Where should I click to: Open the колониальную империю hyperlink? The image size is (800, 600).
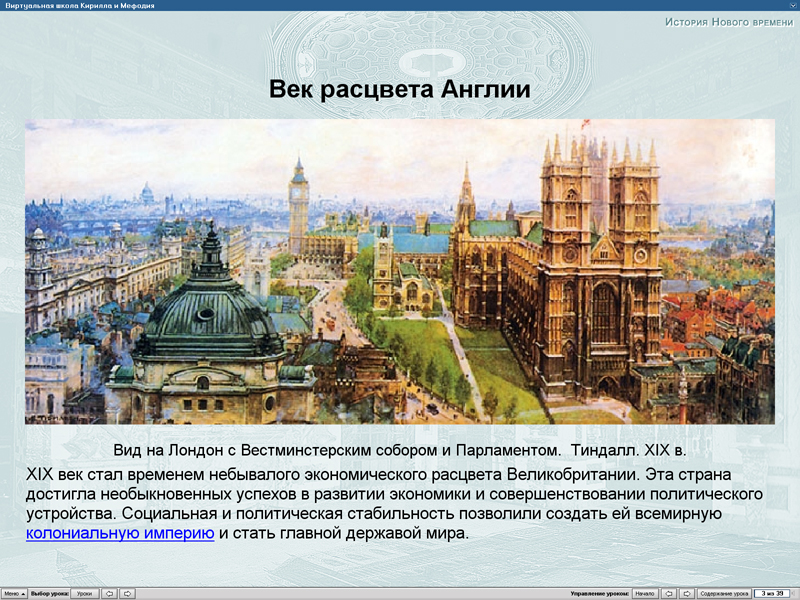coord(120,533)
